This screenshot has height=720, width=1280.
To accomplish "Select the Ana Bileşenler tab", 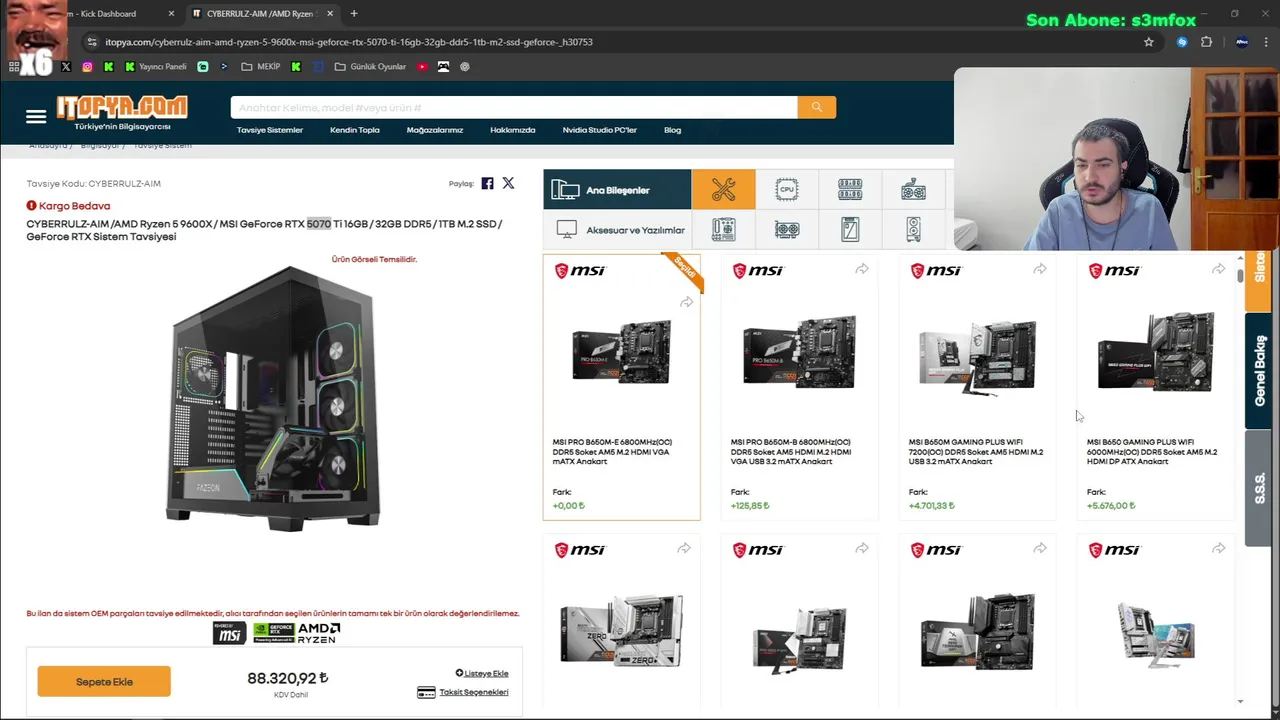I will [617, 190].
